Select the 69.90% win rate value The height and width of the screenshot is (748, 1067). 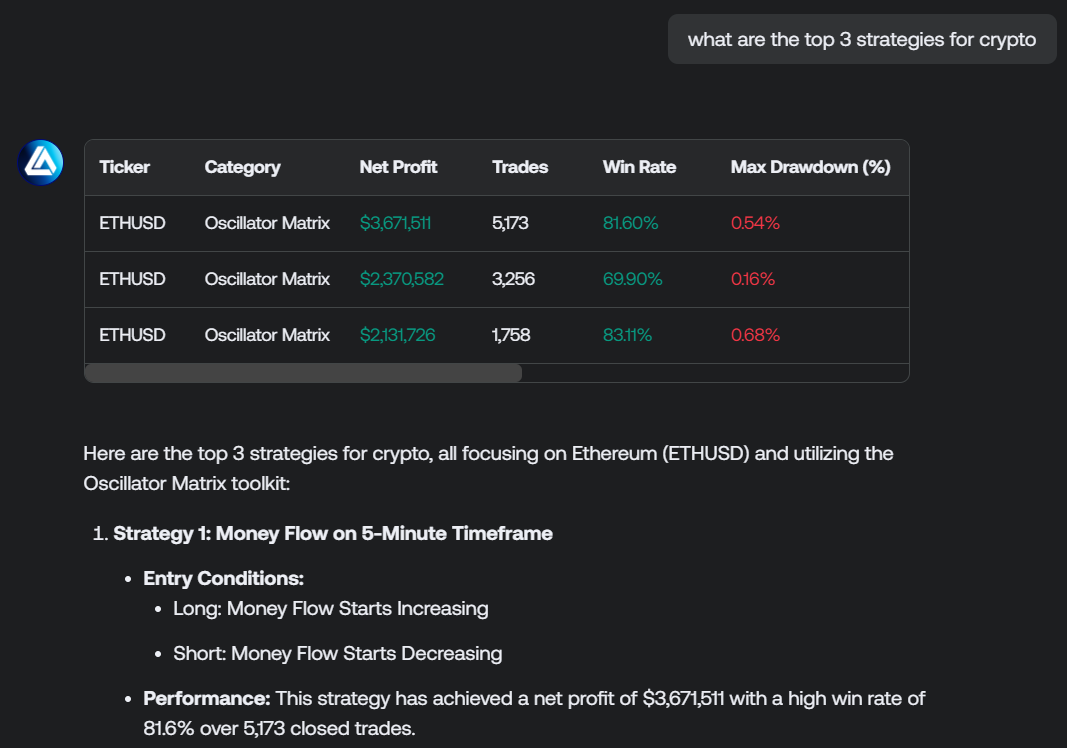[x=632, y=279]
